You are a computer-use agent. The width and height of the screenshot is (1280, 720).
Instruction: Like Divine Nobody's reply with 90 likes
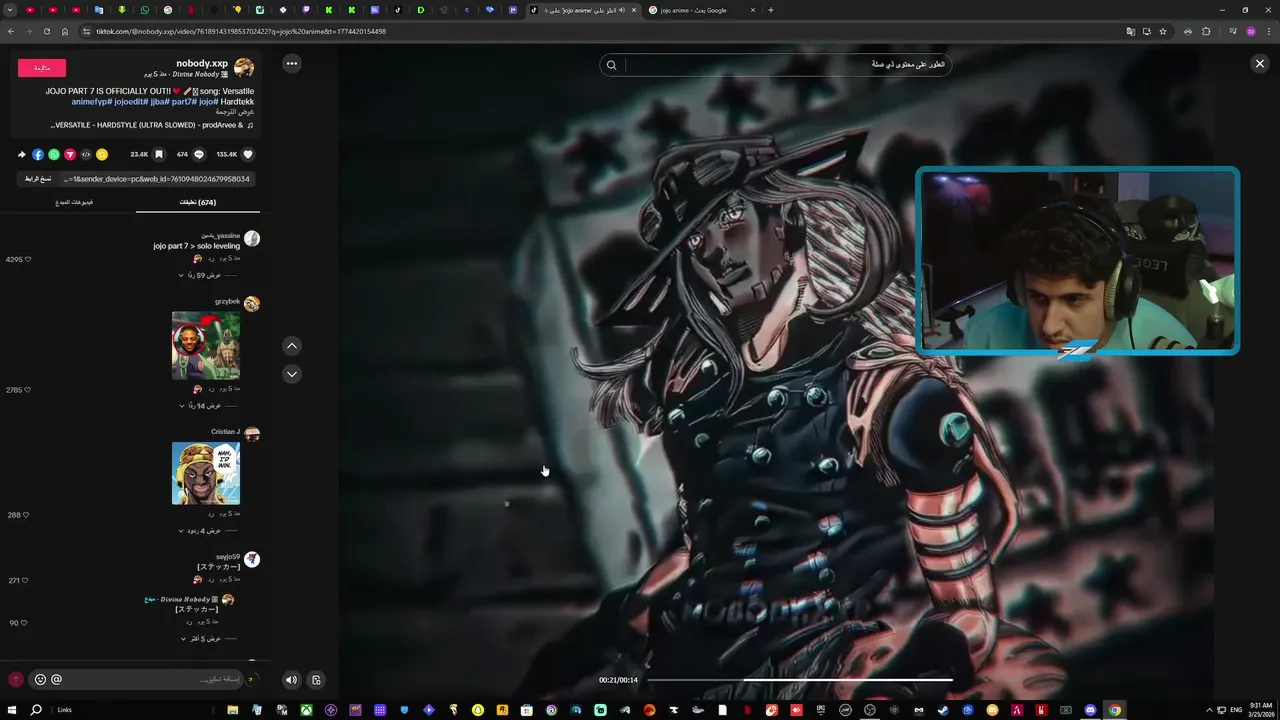[24, 623]
